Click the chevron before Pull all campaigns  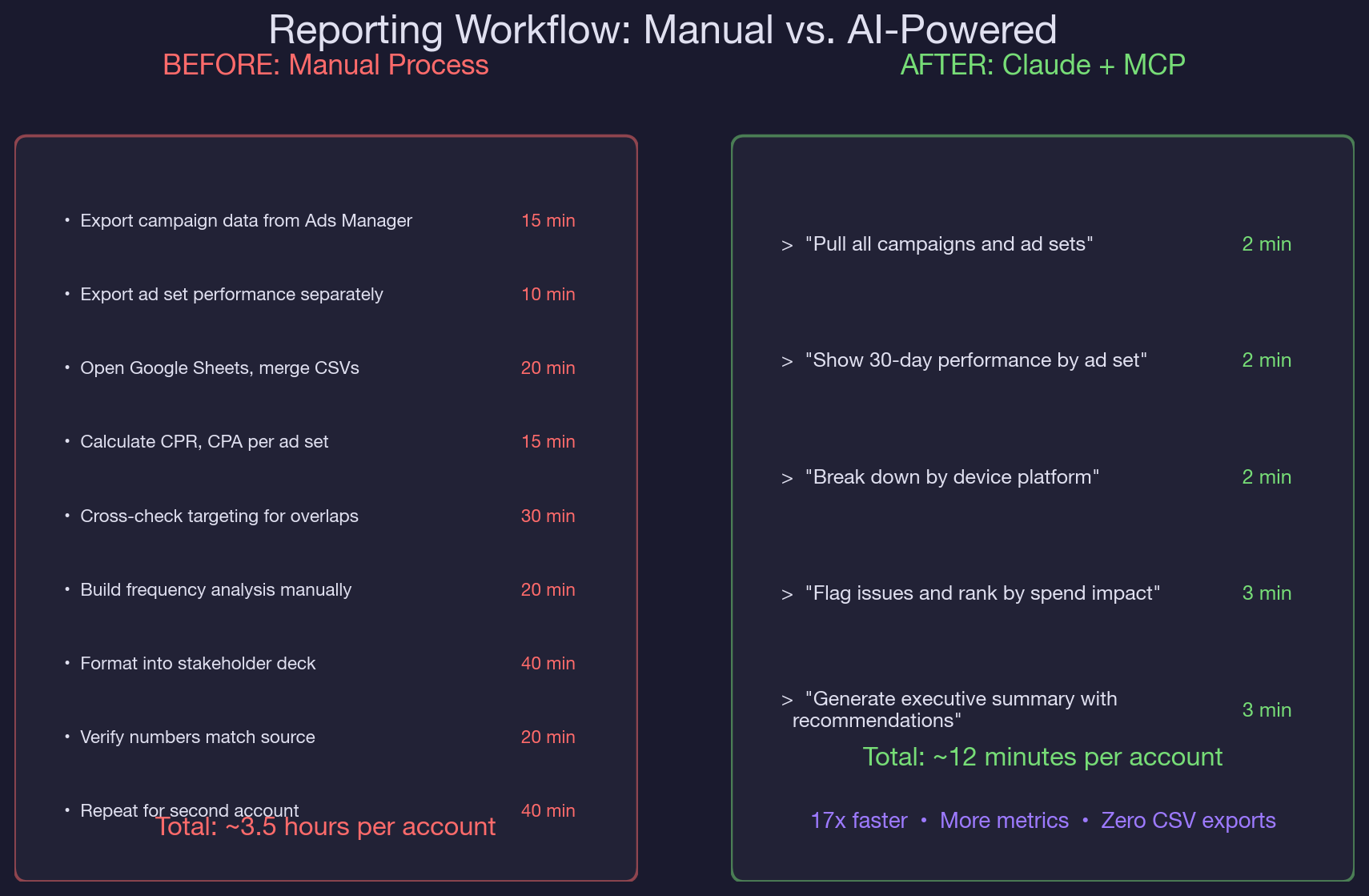point(785,245)
